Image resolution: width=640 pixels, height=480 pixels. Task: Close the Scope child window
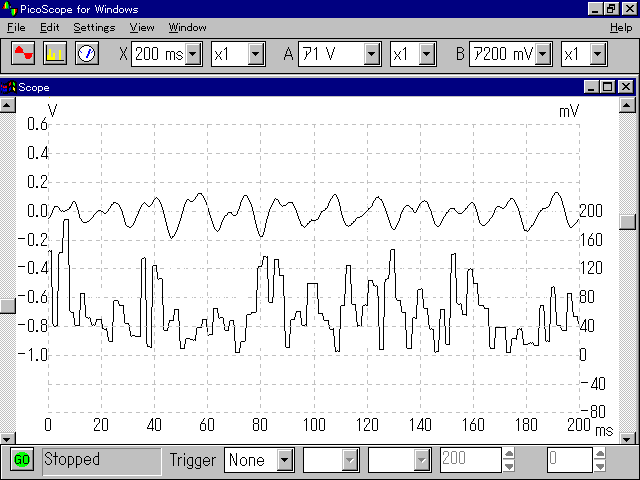point(625,87)
